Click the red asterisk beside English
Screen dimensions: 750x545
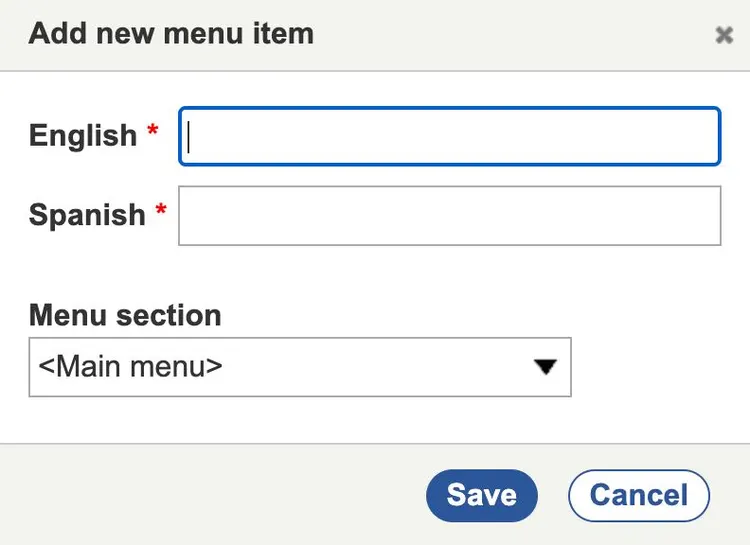point(153,131)
